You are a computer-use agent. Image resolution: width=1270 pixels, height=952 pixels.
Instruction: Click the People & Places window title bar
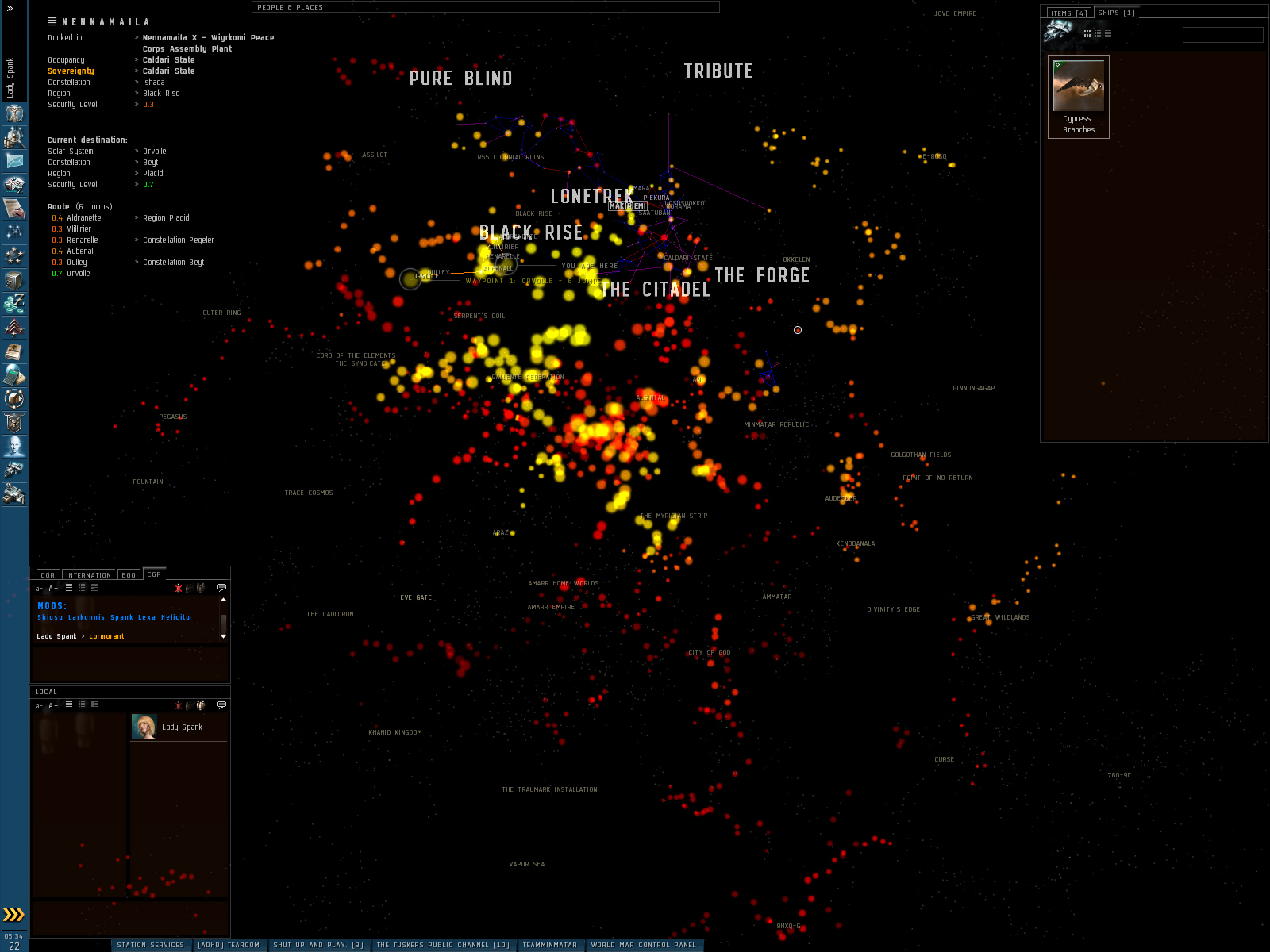[x=486, y=7]
